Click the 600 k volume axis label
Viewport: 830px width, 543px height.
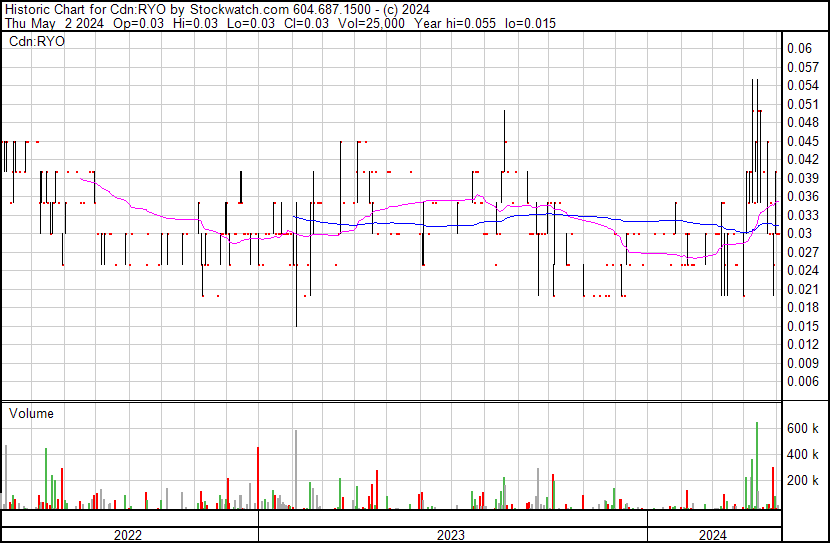point(802,428)
